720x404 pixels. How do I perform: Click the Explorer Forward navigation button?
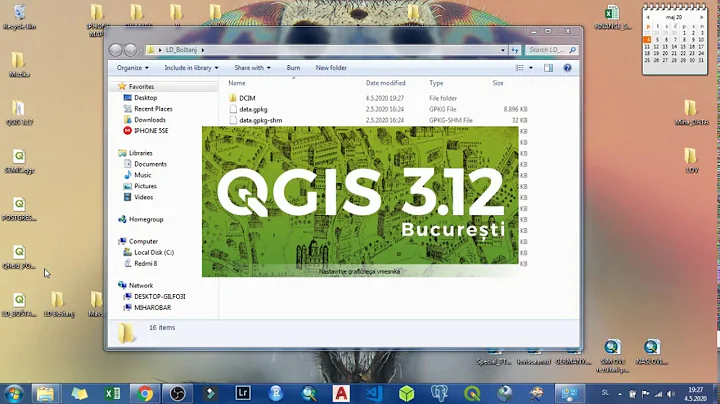tap(130, 50)
